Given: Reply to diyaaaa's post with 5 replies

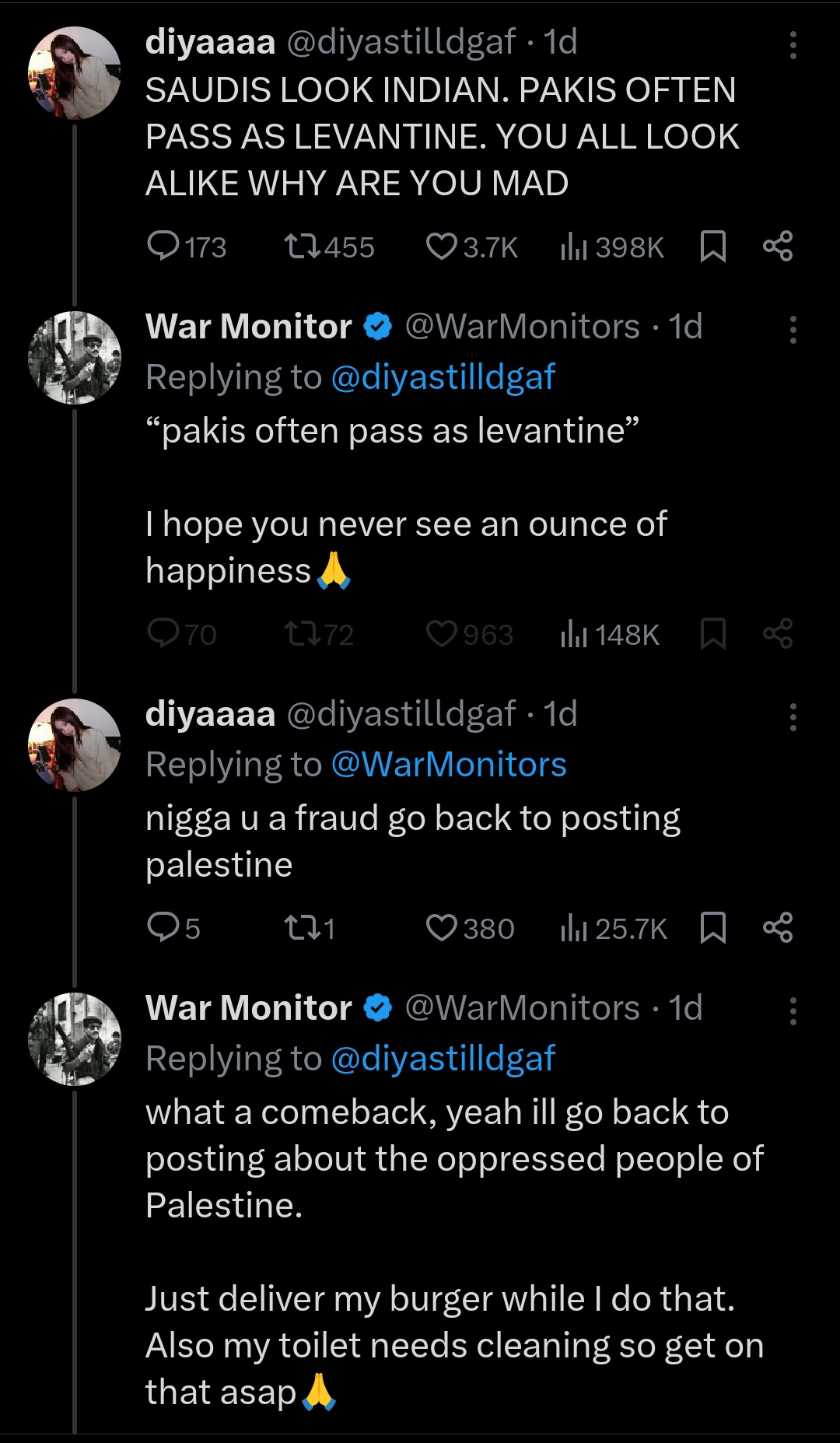Looking at the screenshot, I should [164, 927].
